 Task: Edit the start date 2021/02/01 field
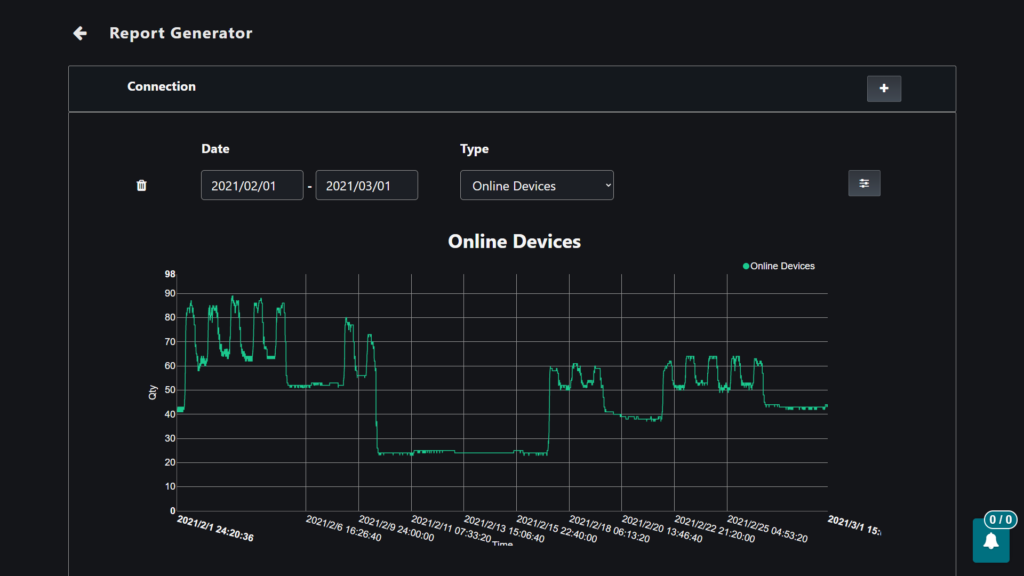coord(252,185)
